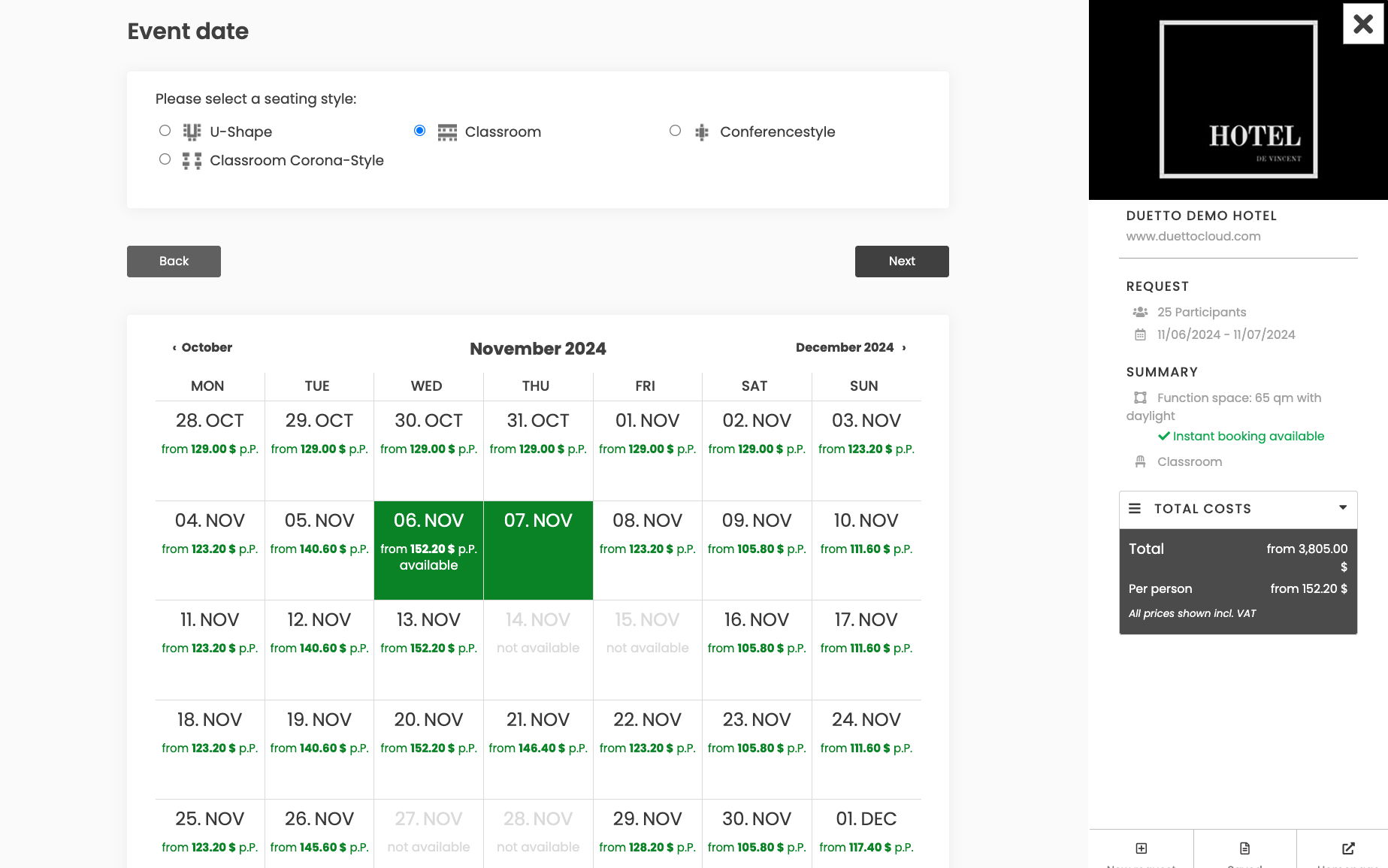Click the '25 Participants' text

point(1202,312)
